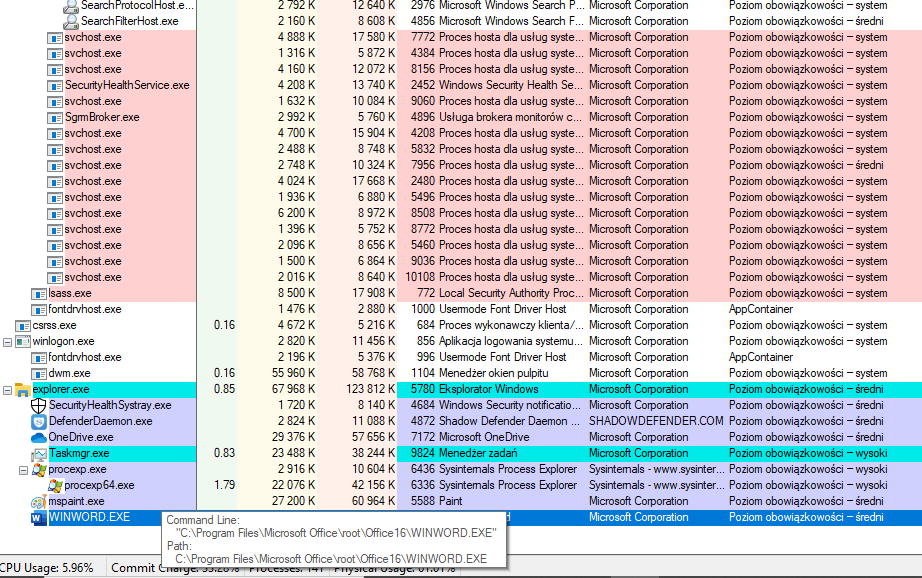
Task: Click the icon of svchost.exe PID 2480
Action: tap(55, 182)
